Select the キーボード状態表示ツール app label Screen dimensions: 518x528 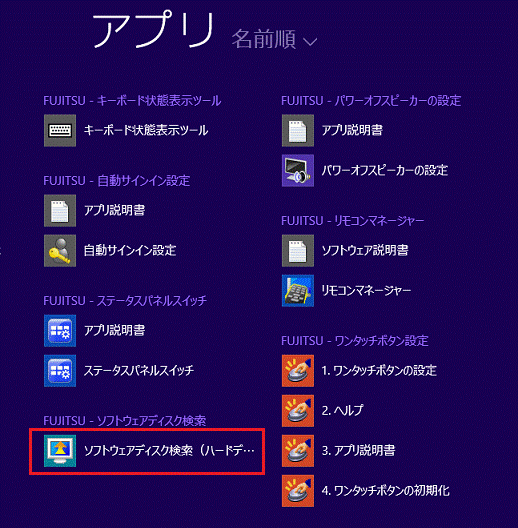146,130
